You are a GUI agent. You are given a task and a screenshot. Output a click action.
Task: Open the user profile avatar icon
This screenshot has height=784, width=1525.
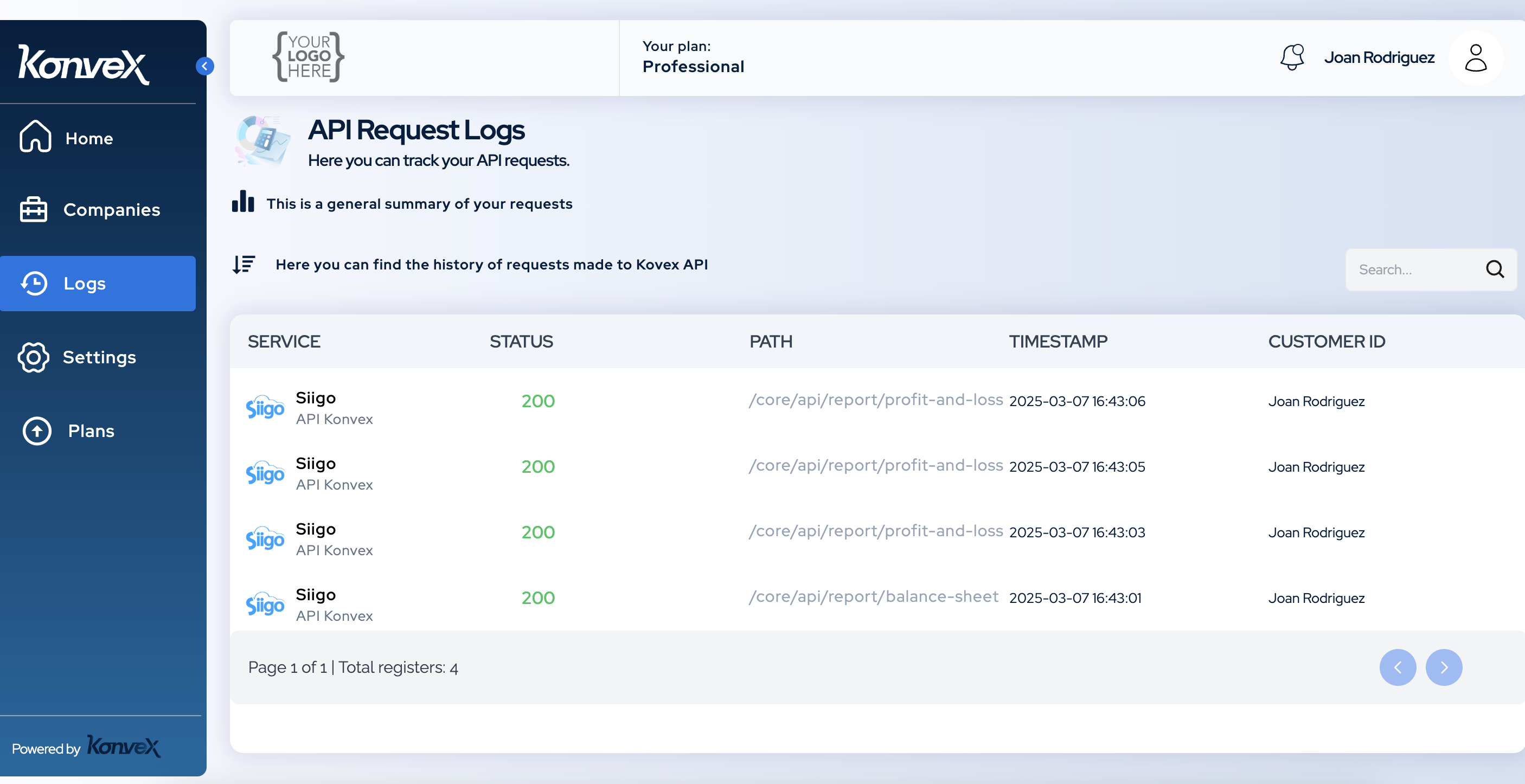click(1475, 58)
